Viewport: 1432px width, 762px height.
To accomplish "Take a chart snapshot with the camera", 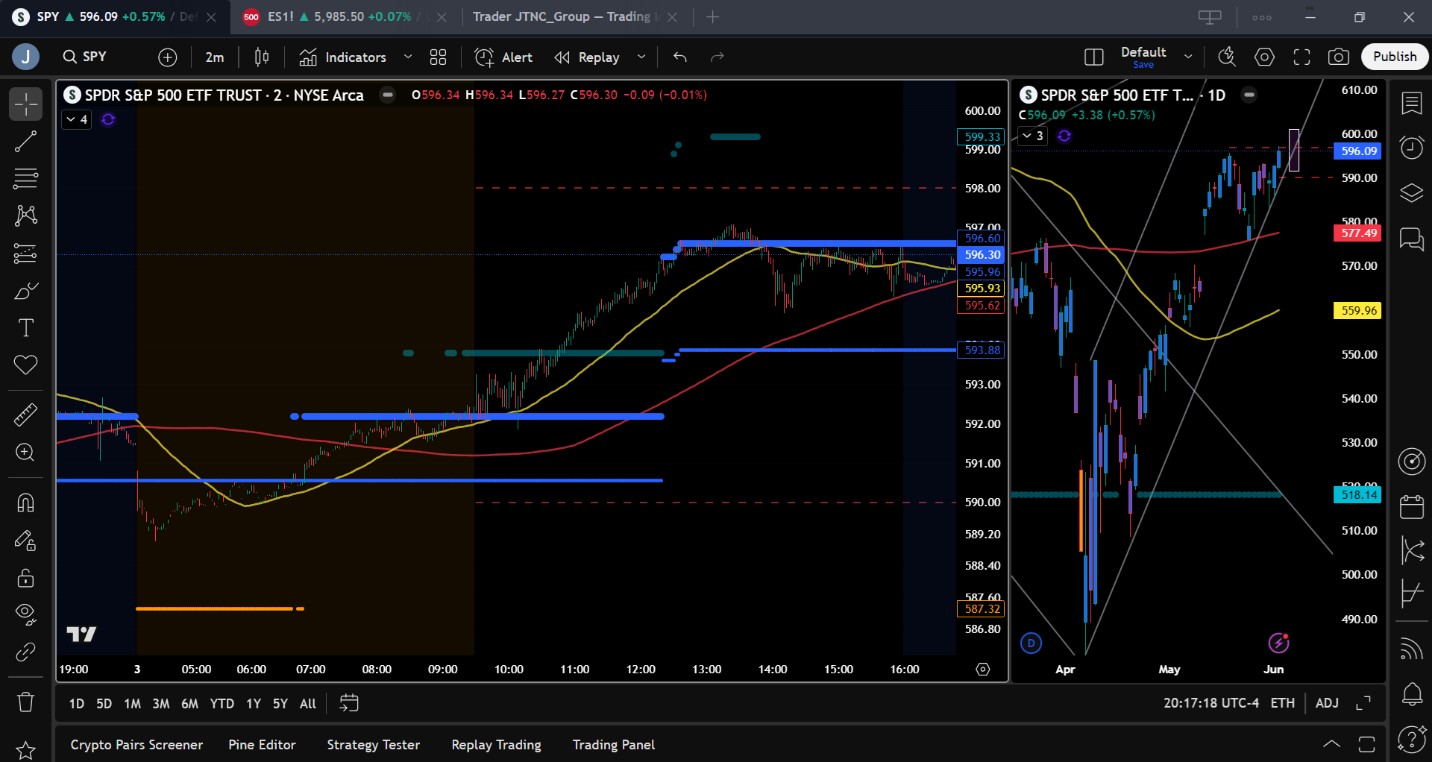I will (1339, 57).
